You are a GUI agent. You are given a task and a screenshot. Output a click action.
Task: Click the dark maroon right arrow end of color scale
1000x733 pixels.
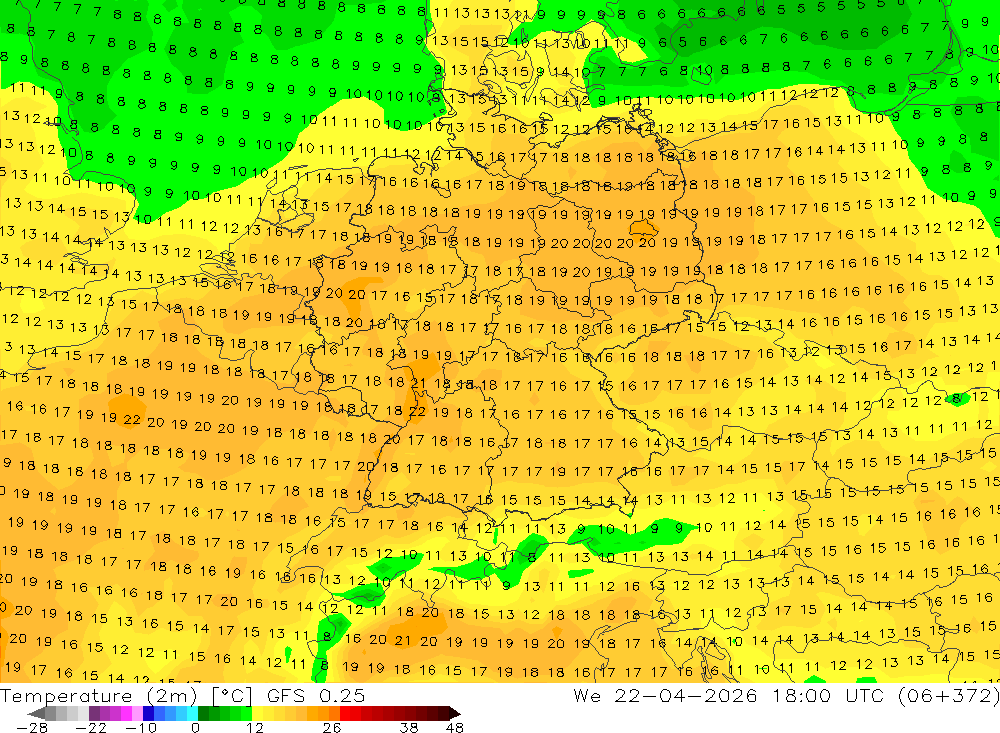(x=455, y=713)
